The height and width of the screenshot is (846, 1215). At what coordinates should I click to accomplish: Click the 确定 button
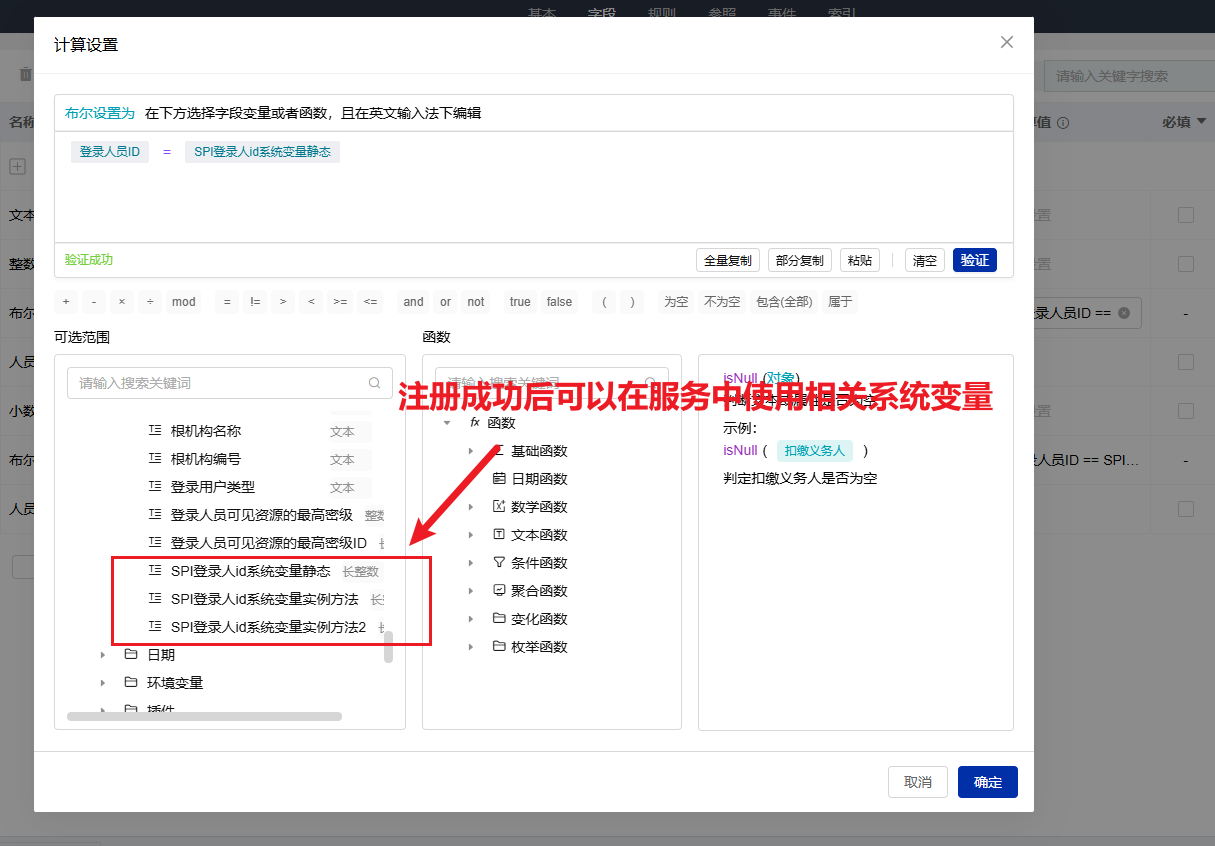(x=987, y=782)
